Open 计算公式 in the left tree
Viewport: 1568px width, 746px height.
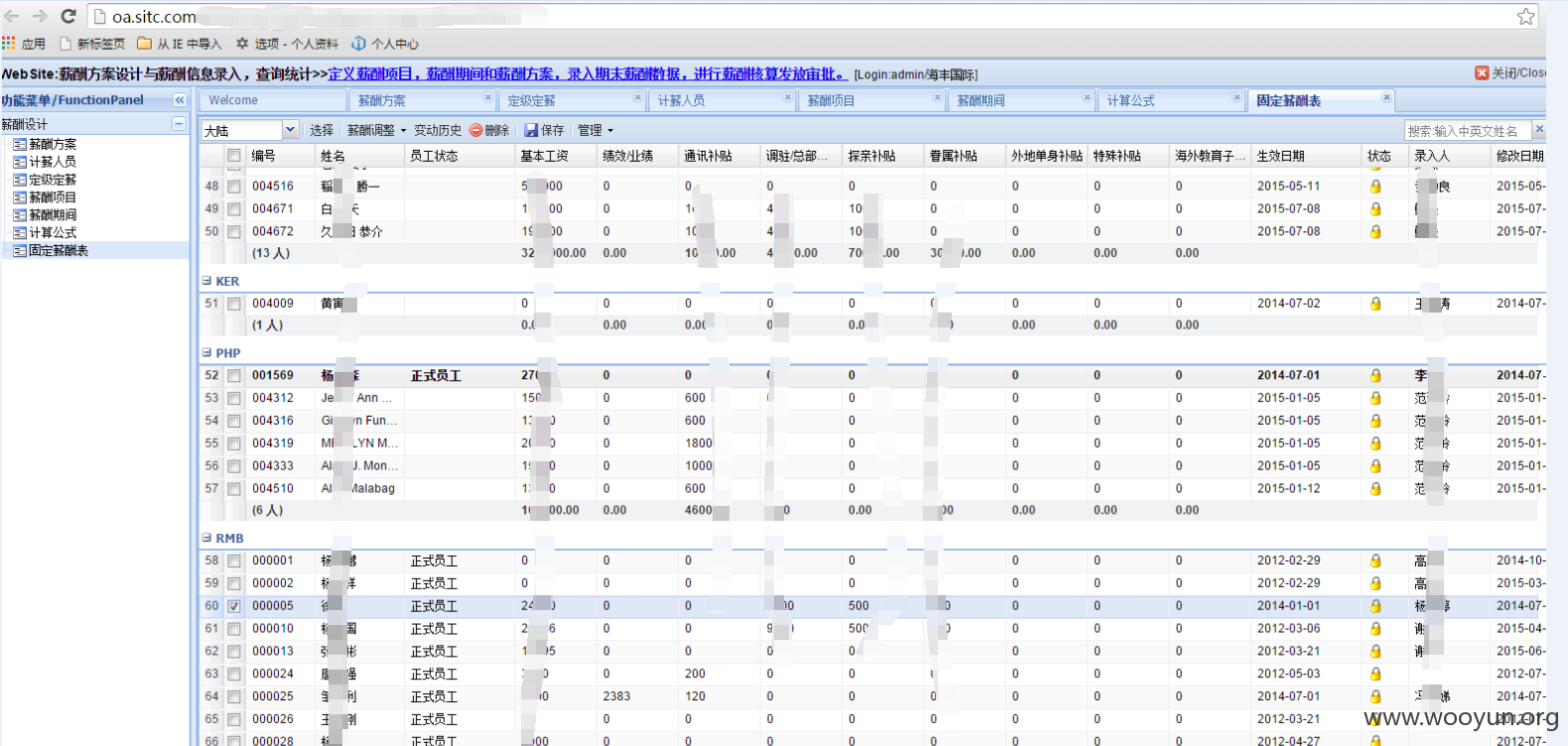[x=53, y=233]
